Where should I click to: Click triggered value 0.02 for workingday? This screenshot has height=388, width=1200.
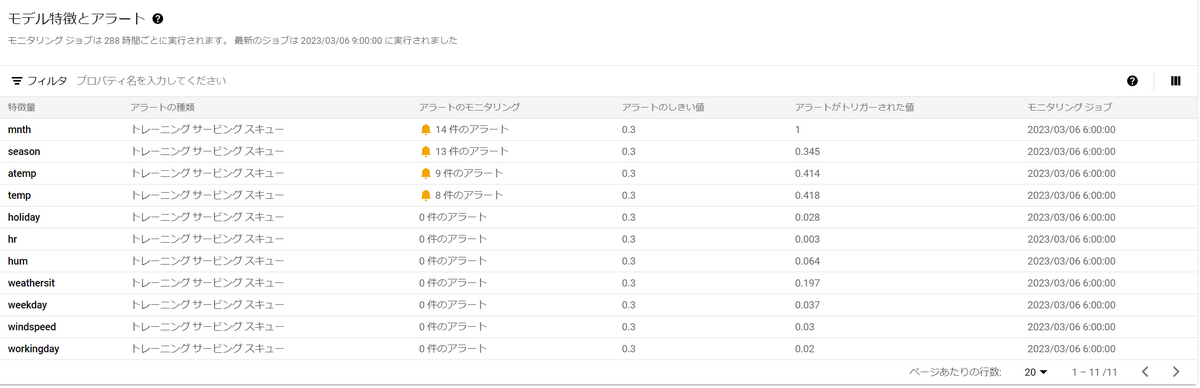[805, 348]
